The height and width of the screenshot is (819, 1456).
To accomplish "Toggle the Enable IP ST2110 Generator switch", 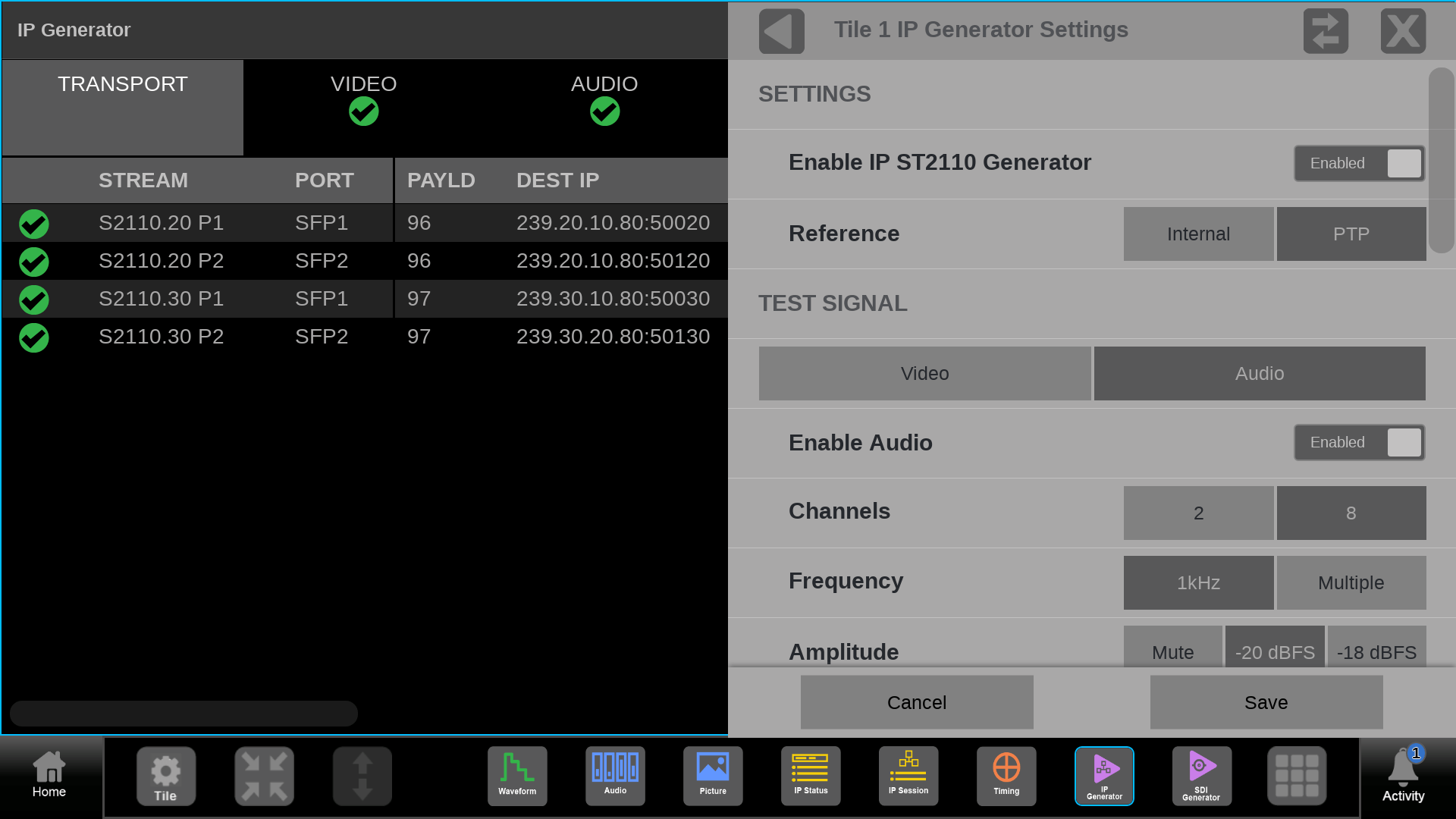I will (1359, 163).
